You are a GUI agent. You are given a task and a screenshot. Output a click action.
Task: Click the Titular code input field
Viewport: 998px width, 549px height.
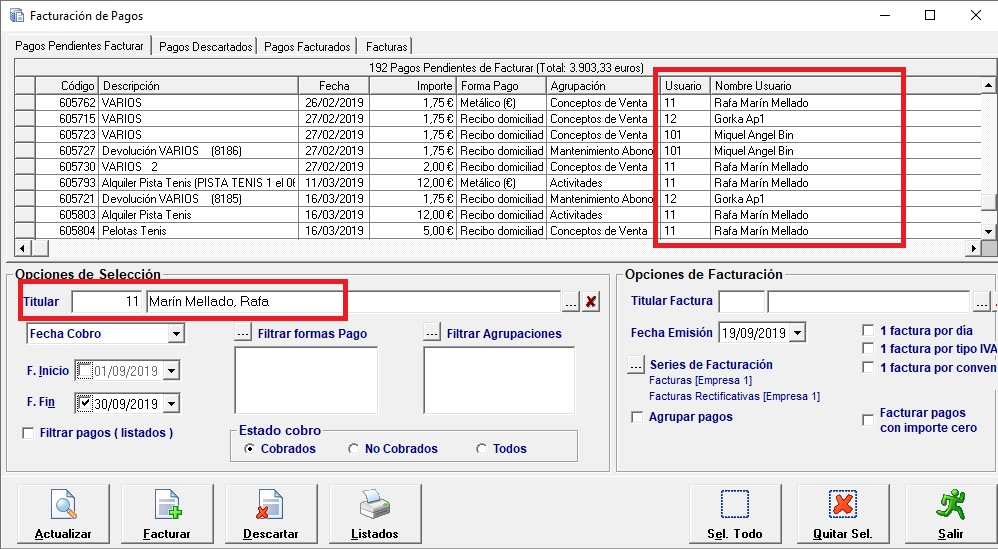click(107, 302)
